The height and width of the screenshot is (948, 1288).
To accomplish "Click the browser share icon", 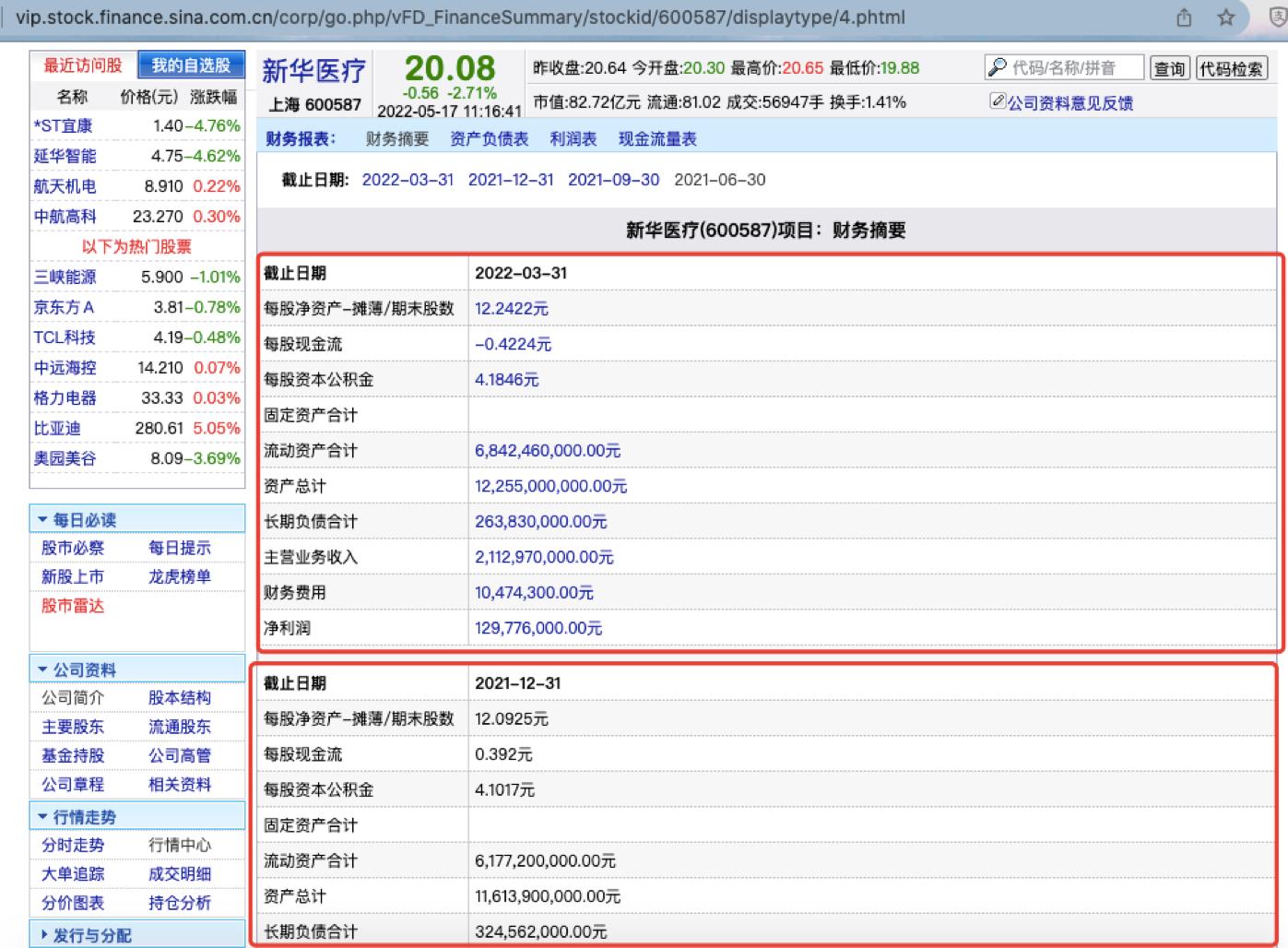I will point(1184,16).
